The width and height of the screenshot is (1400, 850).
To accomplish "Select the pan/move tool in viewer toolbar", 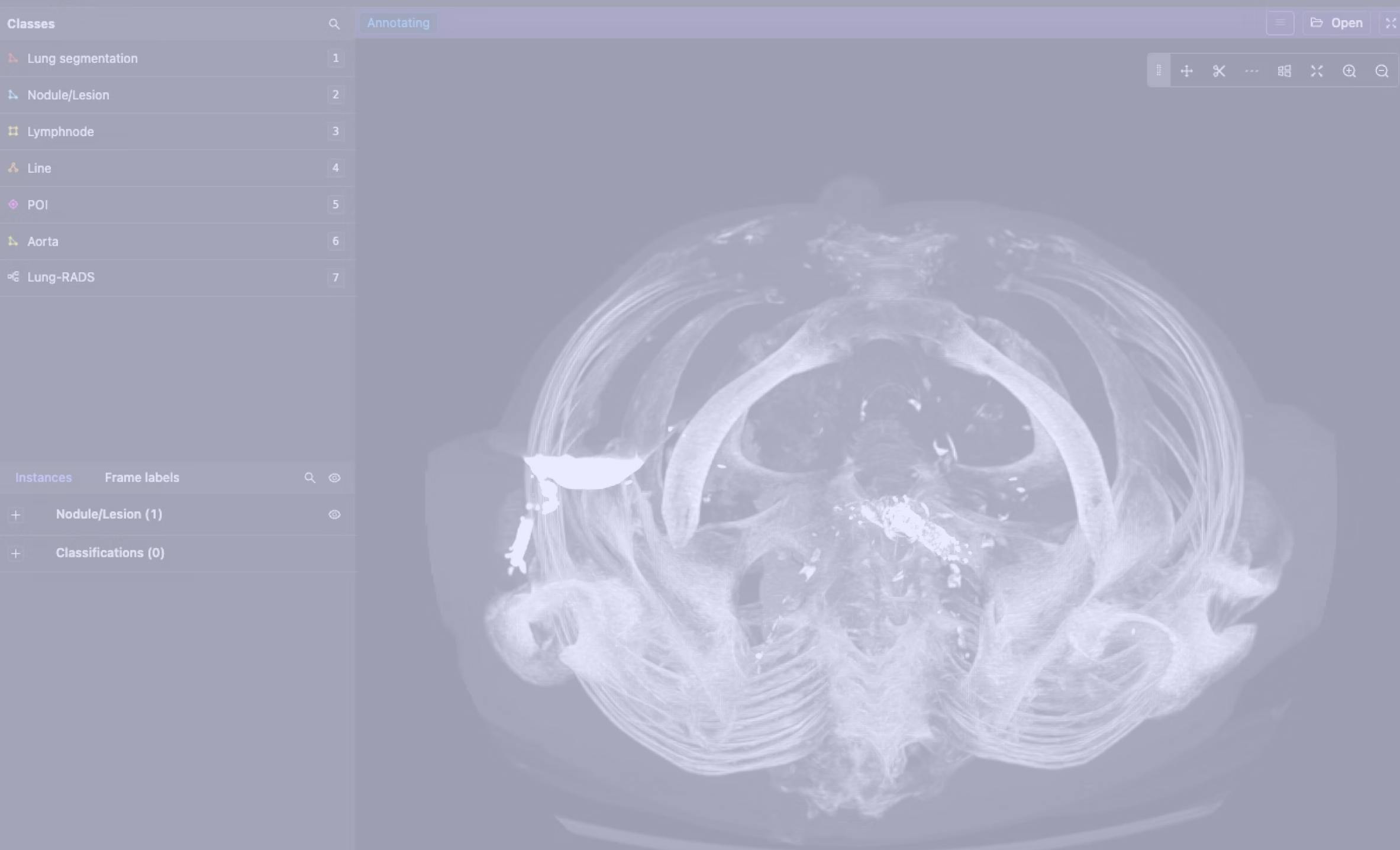I will [x=1186, y=71].
